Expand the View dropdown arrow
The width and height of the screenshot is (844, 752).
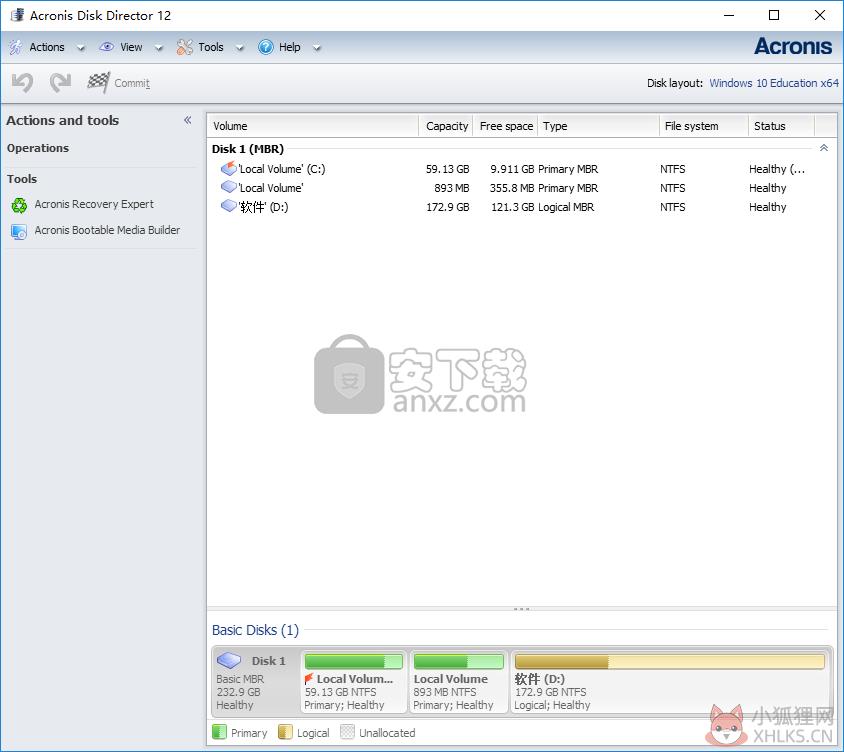(159, 48)
